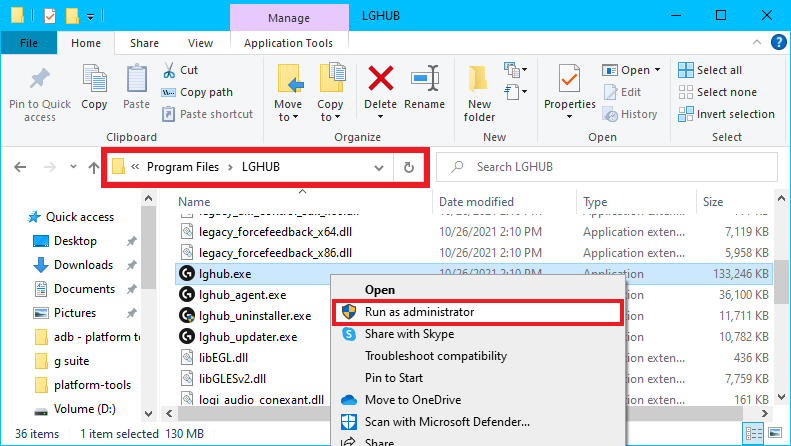Viewport: 791px width, 446px height.
Task: Click the Copy ribbon button
Action: pos(94,87)
